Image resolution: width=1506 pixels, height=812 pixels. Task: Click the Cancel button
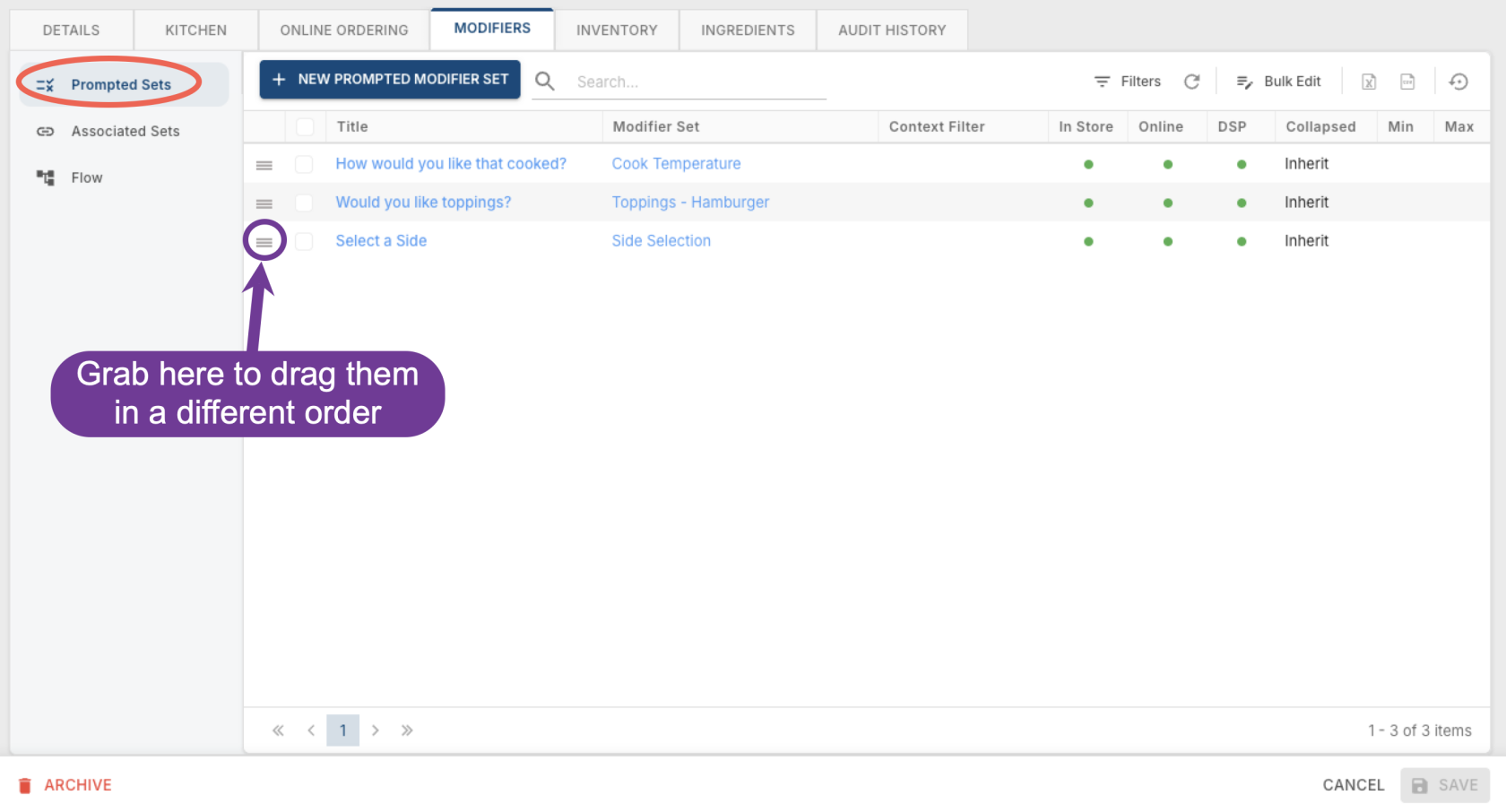(1354, 785)
